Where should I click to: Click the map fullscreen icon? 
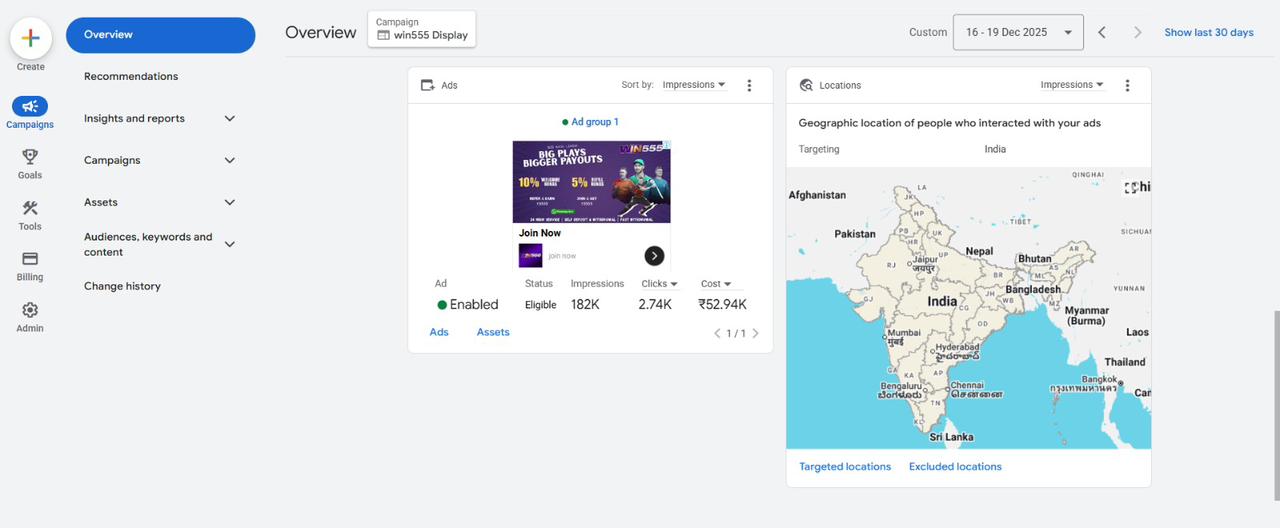pos(1131,187)
